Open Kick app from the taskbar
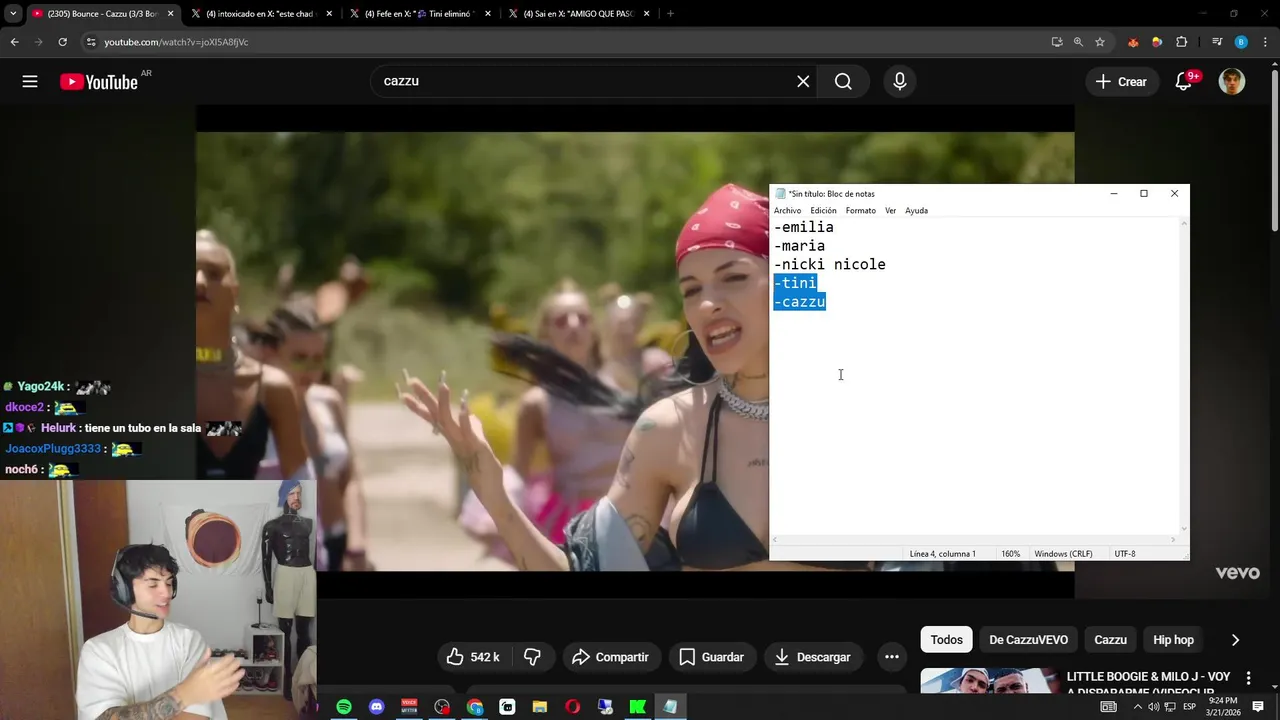 [637, 707]
